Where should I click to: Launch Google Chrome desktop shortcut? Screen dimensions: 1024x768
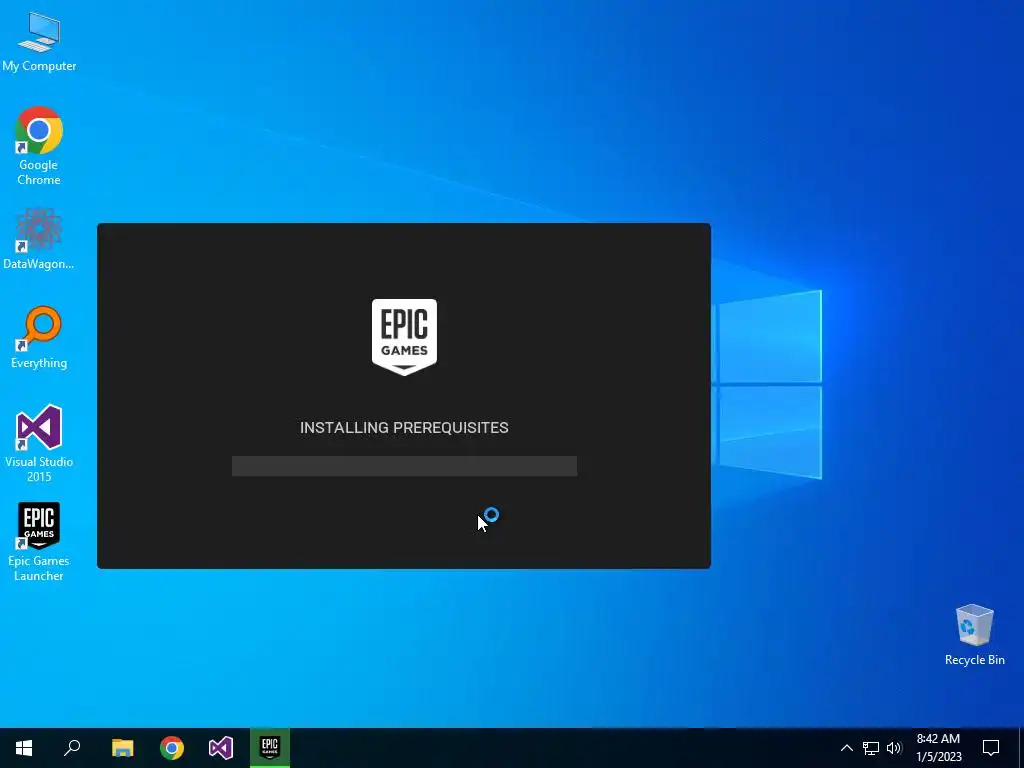39,146
